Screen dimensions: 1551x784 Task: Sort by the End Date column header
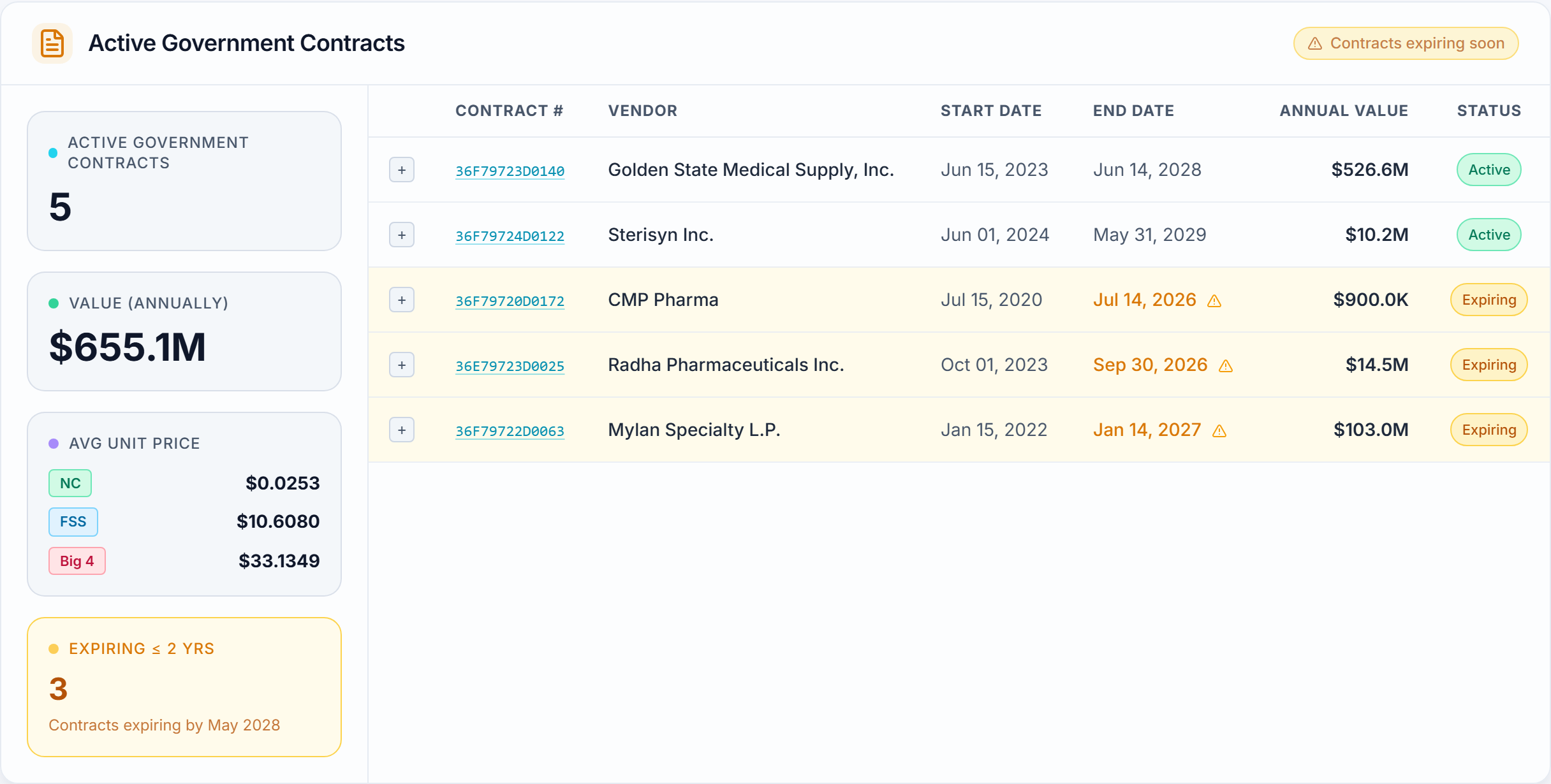click(1133, 111)
